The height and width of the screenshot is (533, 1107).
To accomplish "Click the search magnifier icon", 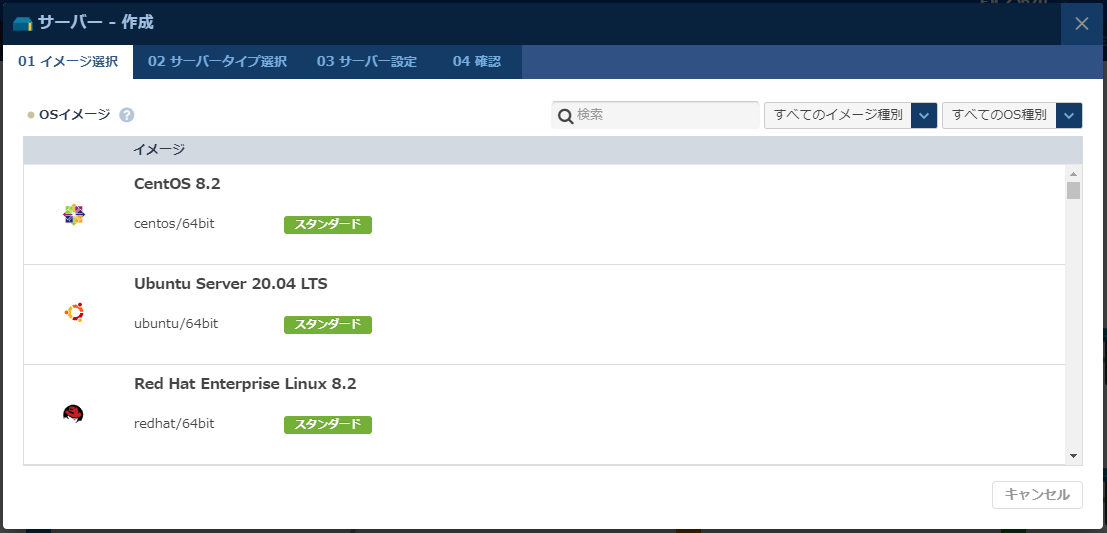I will point(565,116).
